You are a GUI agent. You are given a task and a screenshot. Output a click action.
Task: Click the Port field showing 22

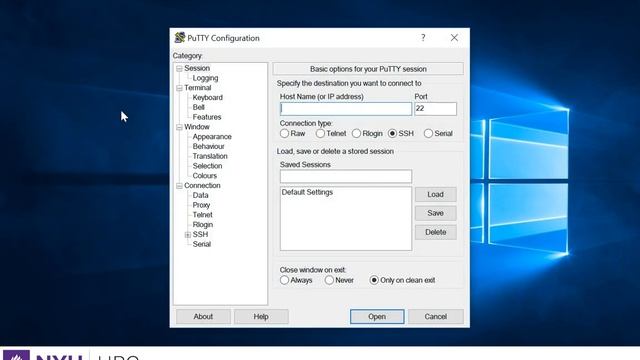tap(436, 109)
